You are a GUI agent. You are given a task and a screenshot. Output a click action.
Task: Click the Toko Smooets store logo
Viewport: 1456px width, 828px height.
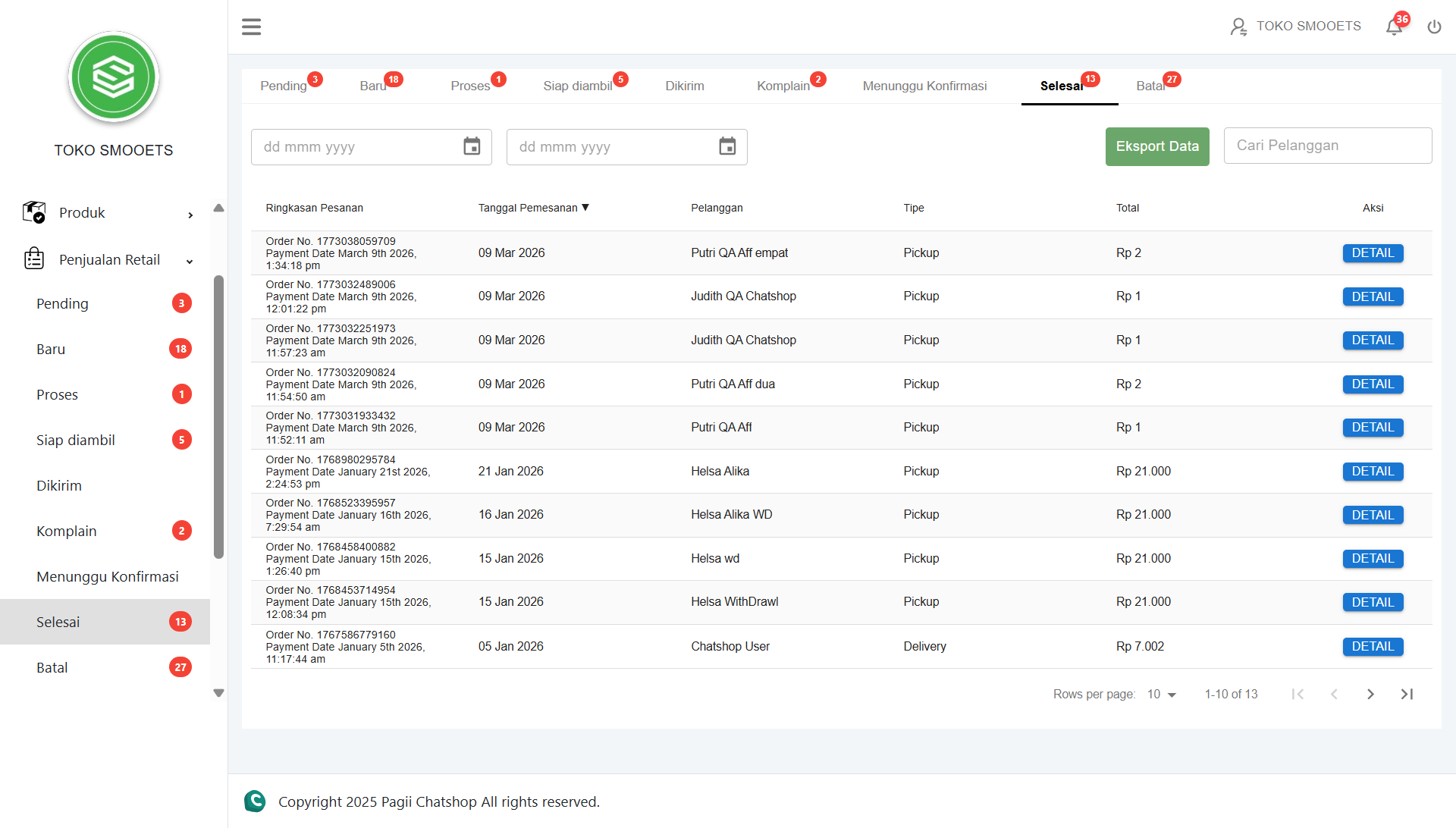tap(114, 77)
